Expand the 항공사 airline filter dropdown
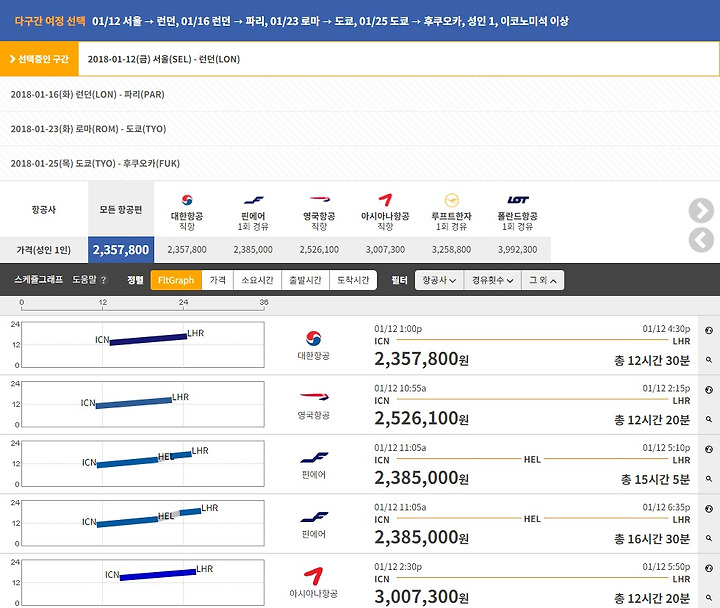This screenshot has height=608, width=720. click(x=439, y=280)
